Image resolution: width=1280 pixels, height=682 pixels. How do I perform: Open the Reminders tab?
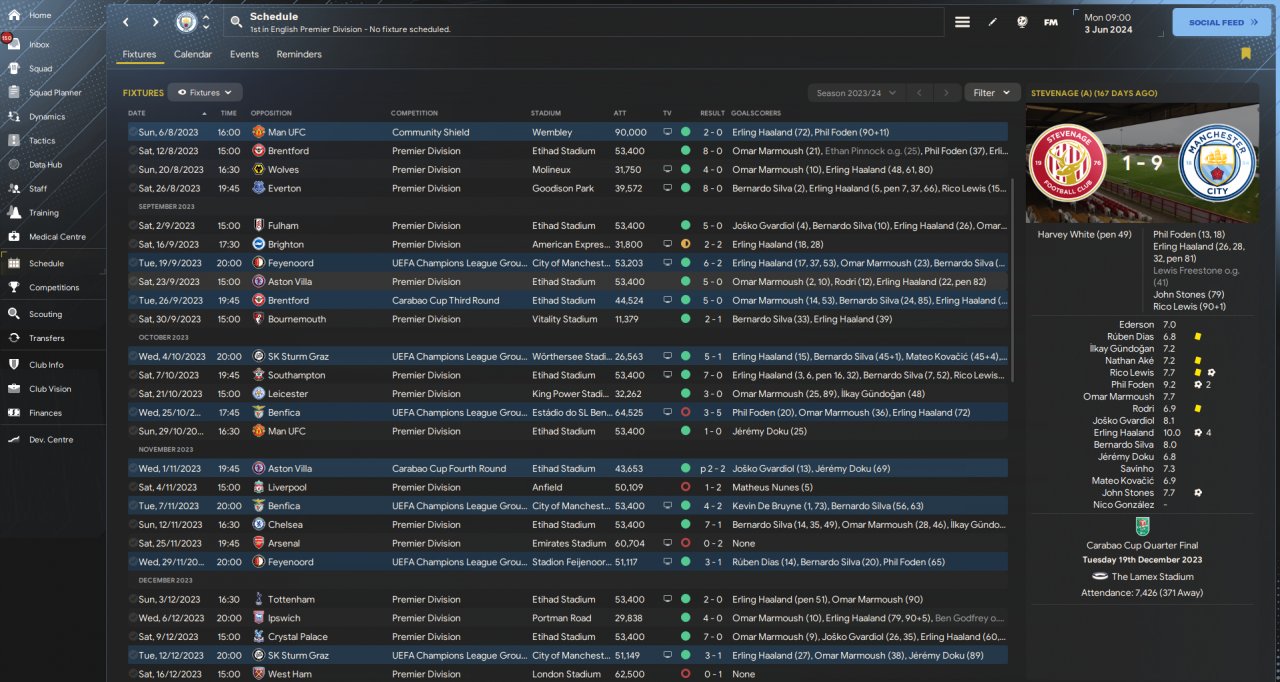click(299, 54)
